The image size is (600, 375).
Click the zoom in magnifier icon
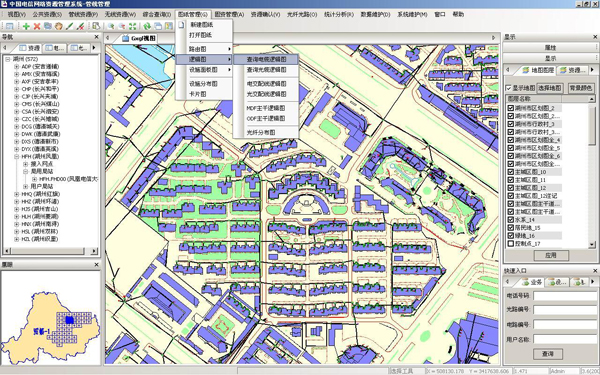coord(111,26)
